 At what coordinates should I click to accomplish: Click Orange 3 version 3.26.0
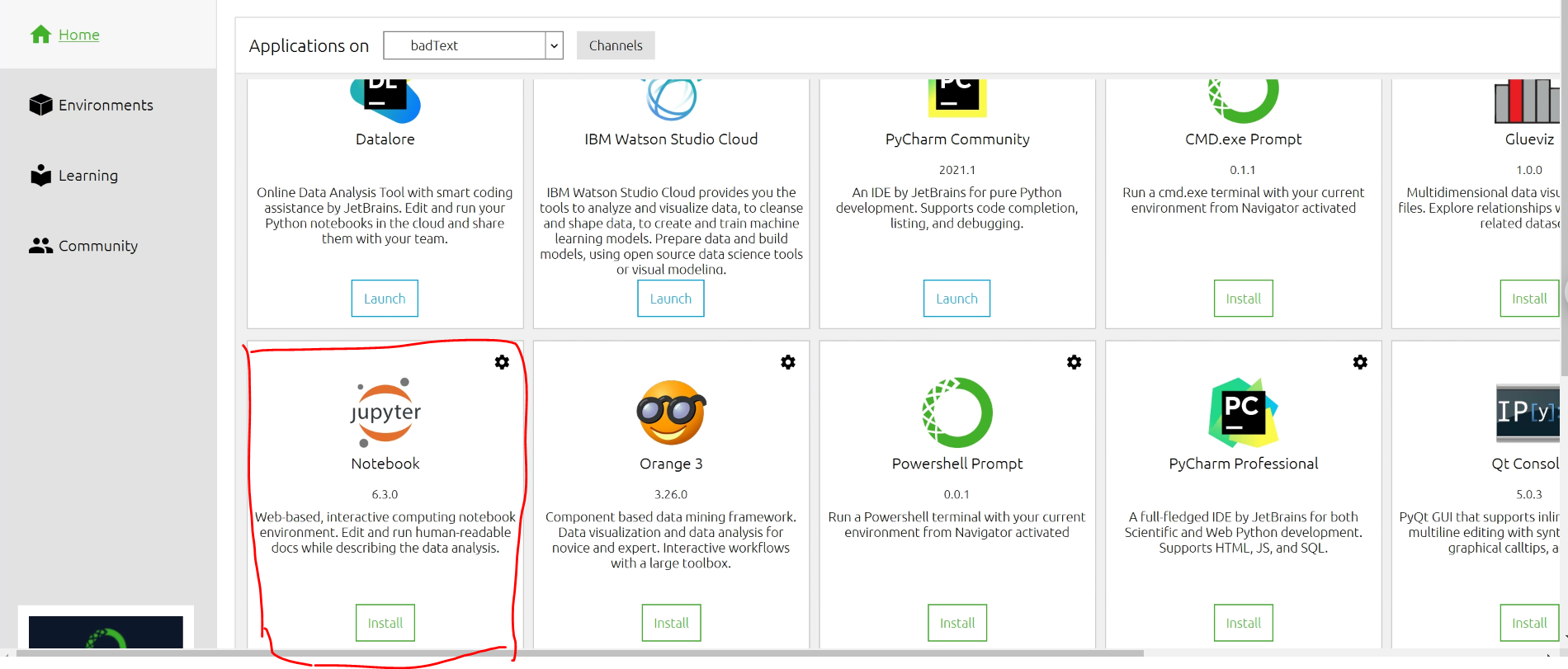point(671,494)
